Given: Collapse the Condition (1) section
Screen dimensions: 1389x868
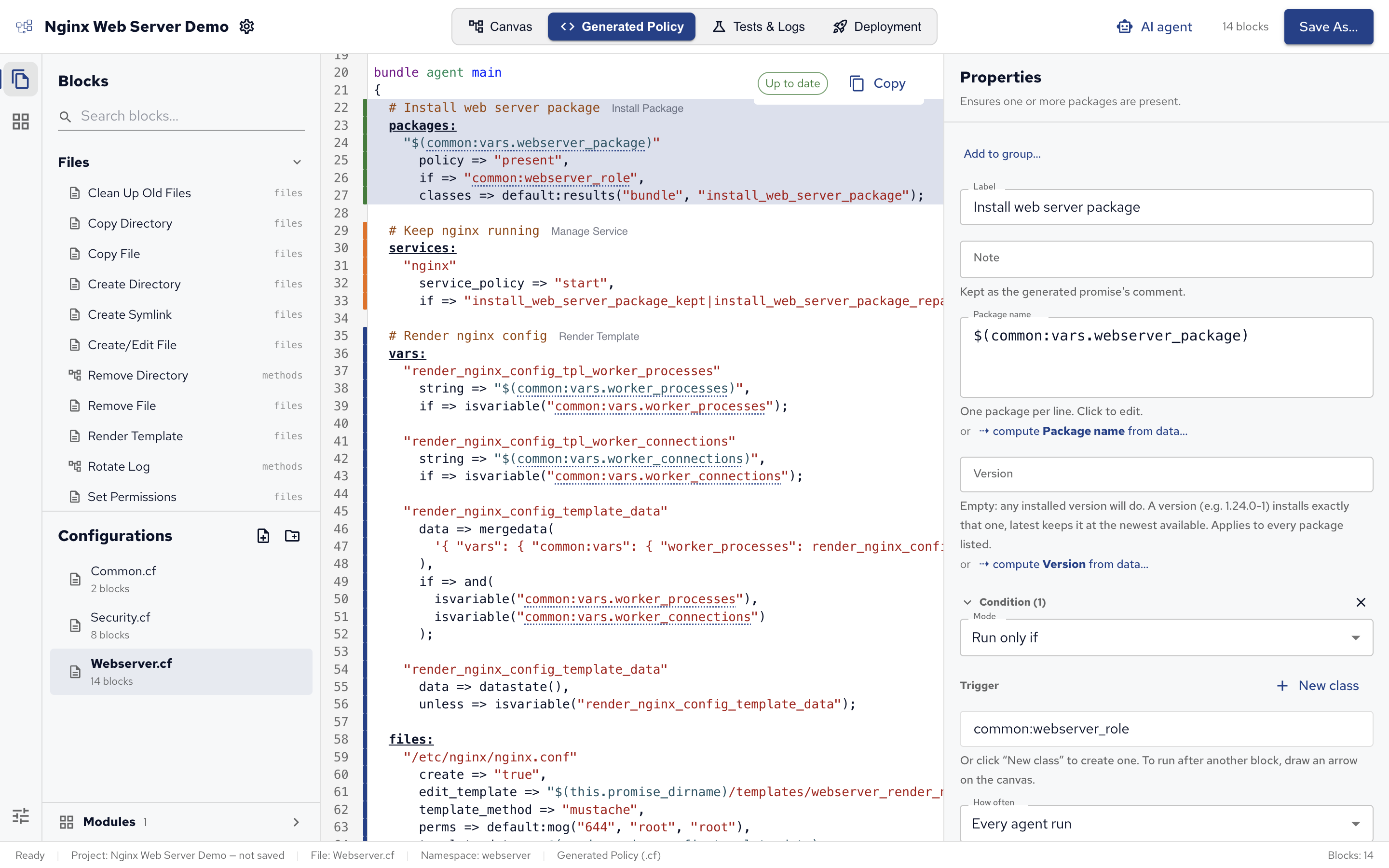Looking at the screenshot, I should click(967, 602).
